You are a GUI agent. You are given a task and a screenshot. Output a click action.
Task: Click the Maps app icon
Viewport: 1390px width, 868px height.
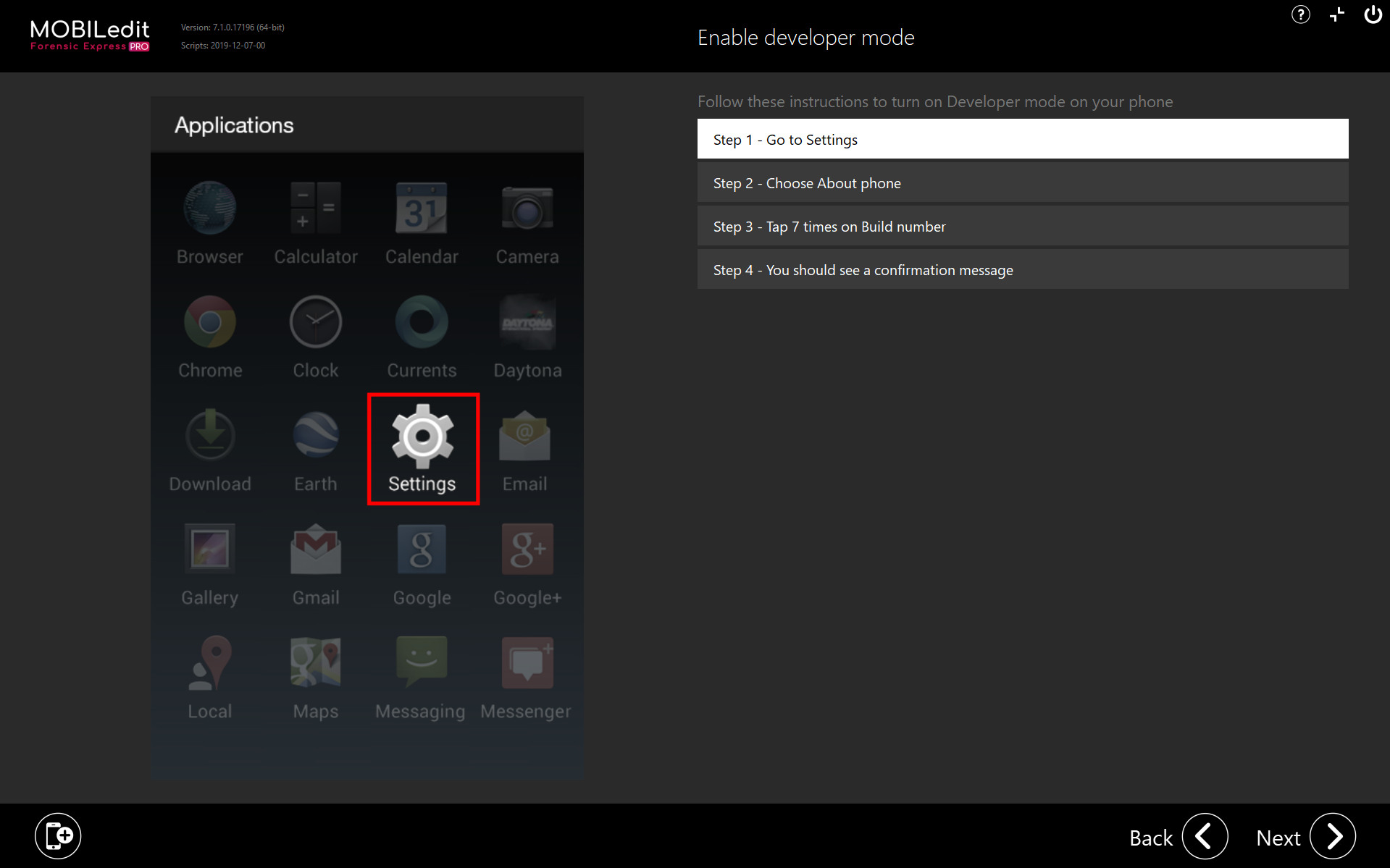316,662
